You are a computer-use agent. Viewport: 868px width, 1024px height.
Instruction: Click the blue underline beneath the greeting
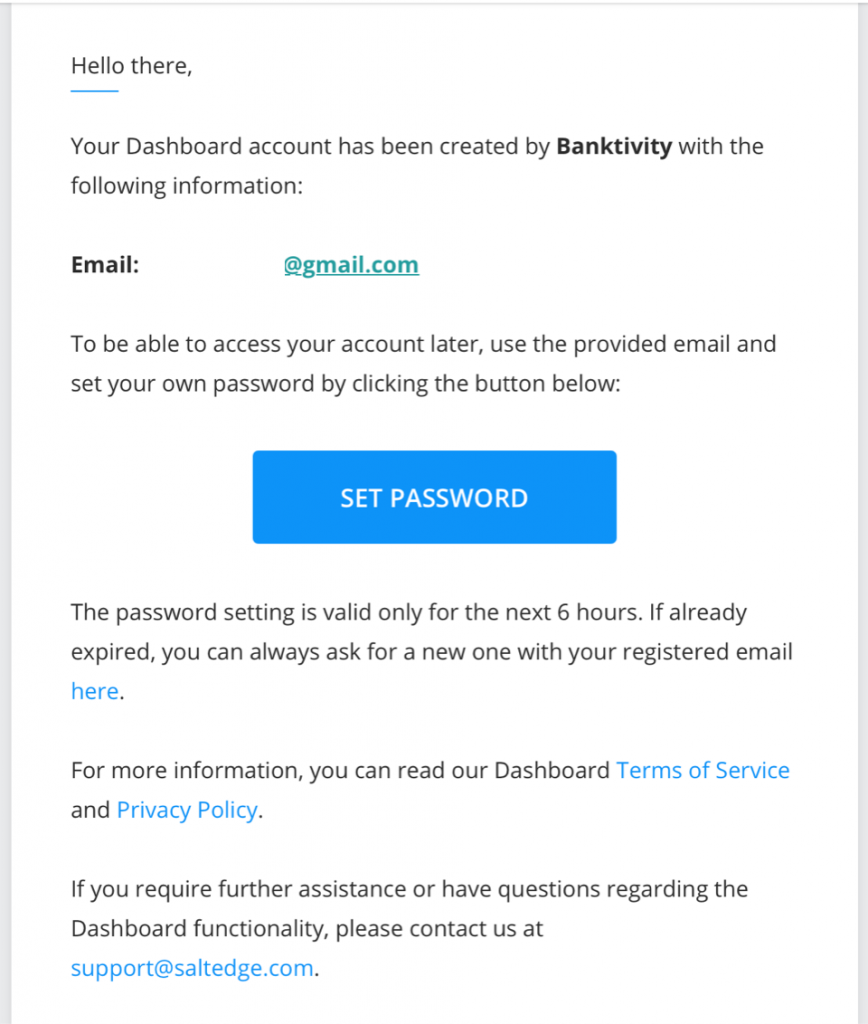[x=94, y=91]
